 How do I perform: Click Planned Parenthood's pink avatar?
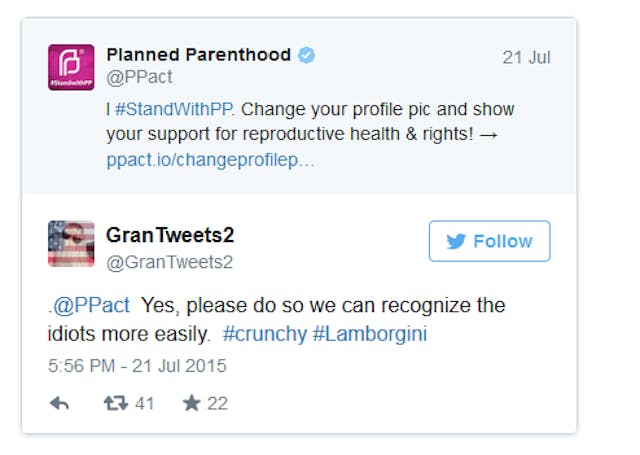tap(71, 67)
